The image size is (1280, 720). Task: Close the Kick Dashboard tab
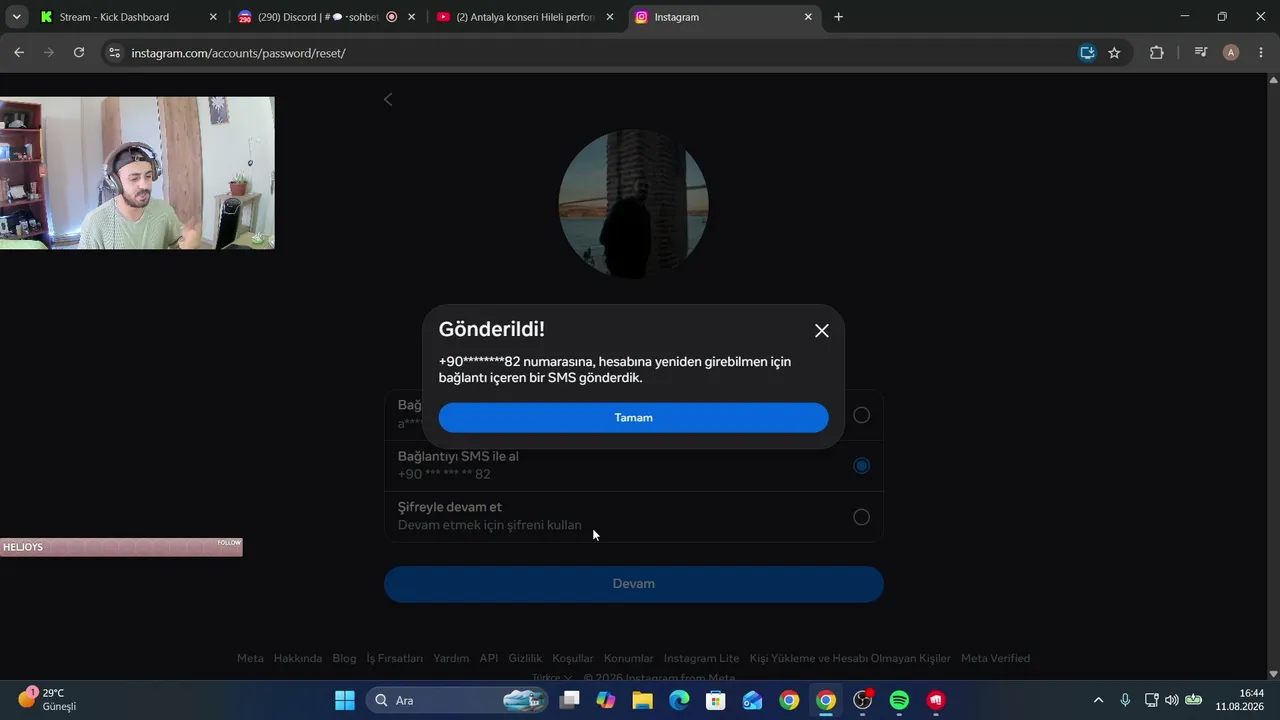click(x=213, y=17)
